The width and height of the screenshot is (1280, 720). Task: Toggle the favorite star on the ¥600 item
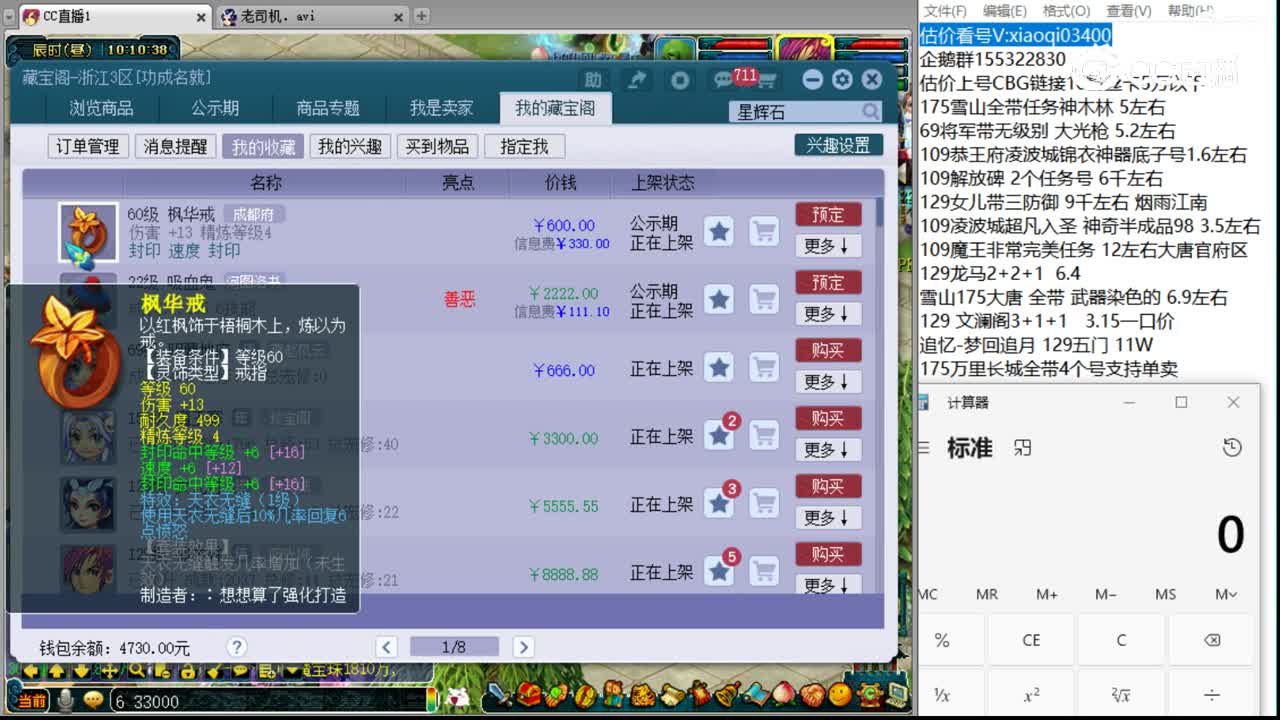(719, 231)
